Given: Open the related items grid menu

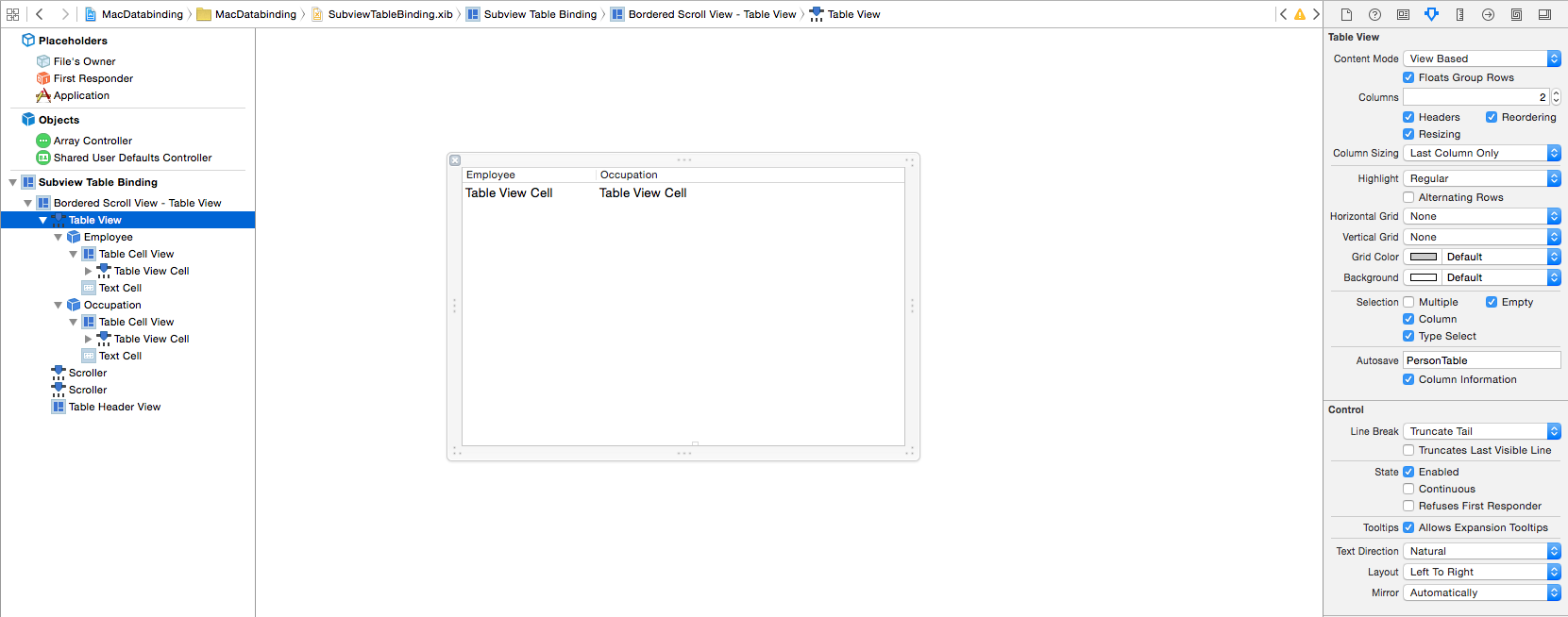Looking at the screenshot, I should [13, 14].
